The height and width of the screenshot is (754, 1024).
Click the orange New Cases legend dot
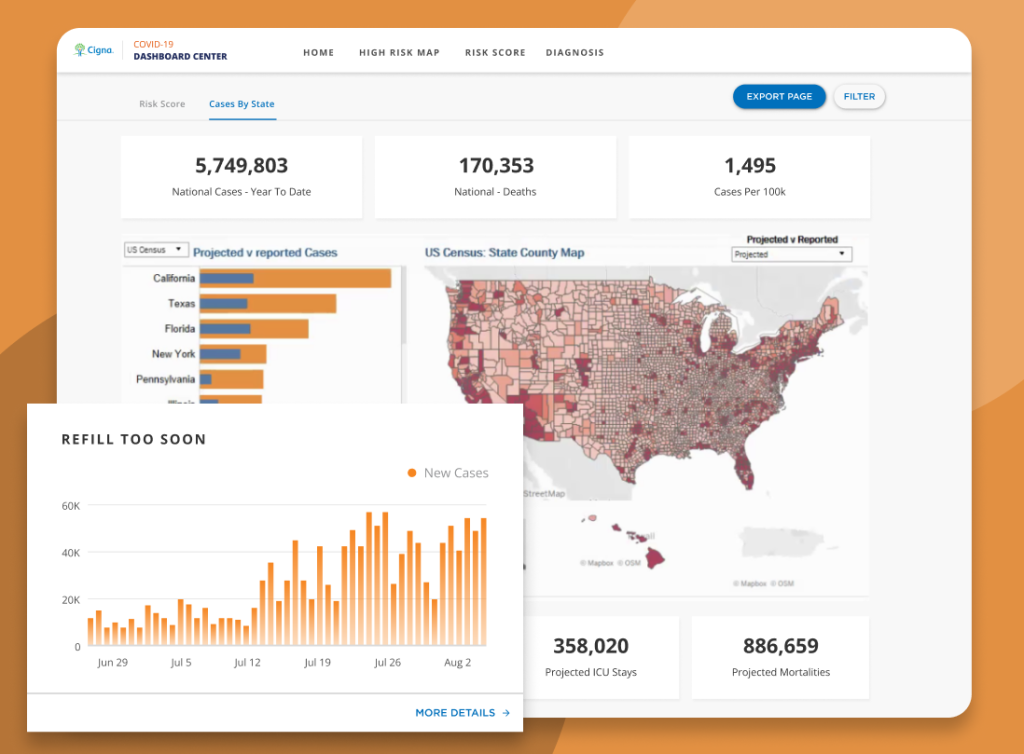coord(412,473)
